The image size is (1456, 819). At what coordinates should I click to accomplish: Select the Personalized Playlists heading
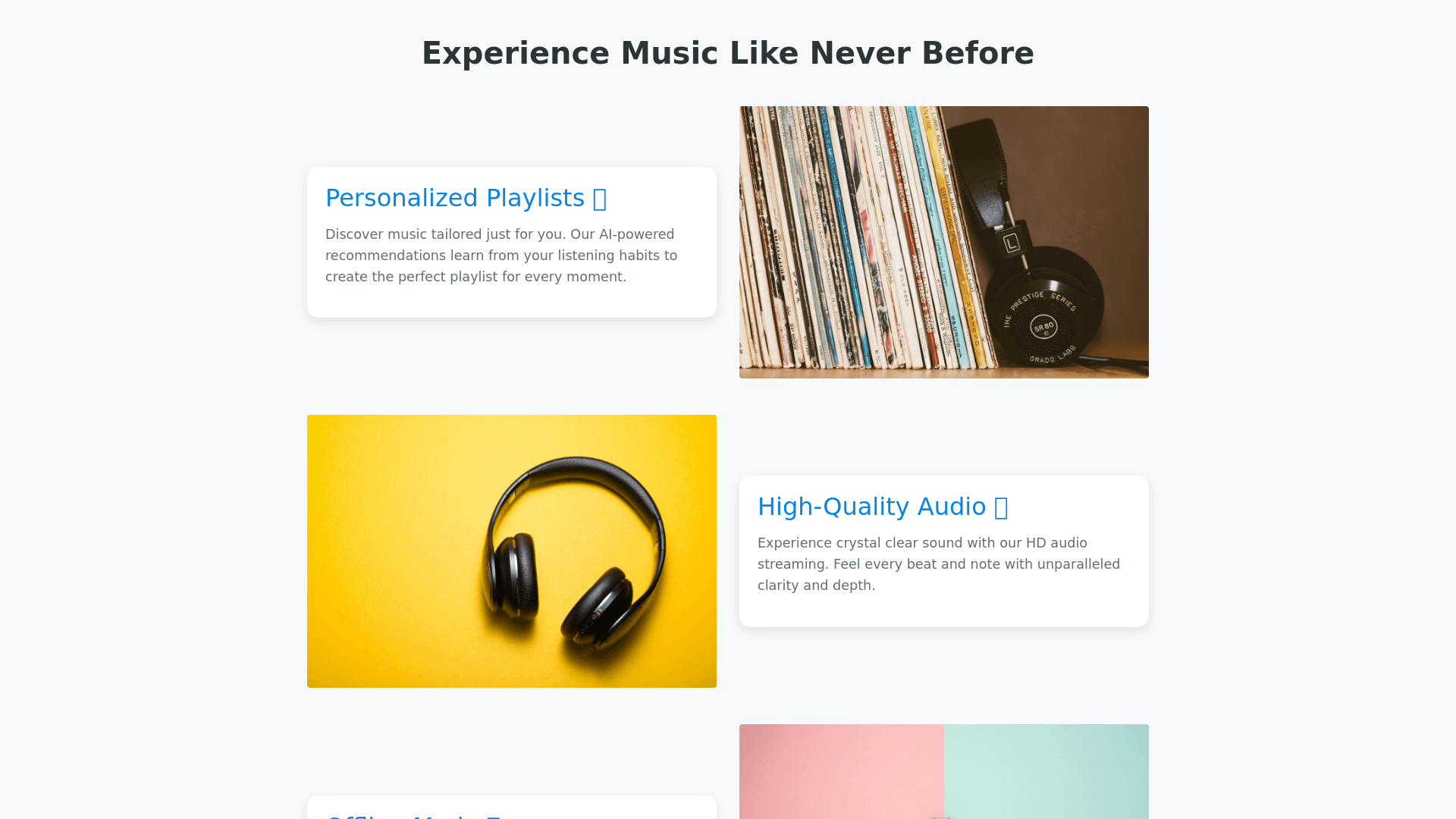[466, 198]
